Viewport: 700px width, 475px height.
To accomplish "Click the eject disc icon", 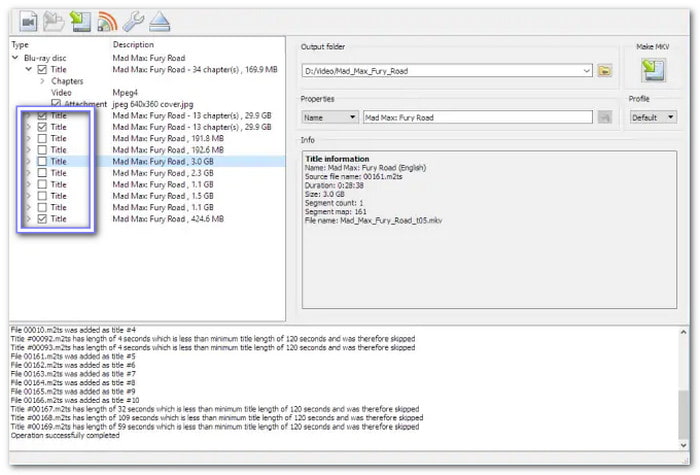I will [x=160, y=20].
